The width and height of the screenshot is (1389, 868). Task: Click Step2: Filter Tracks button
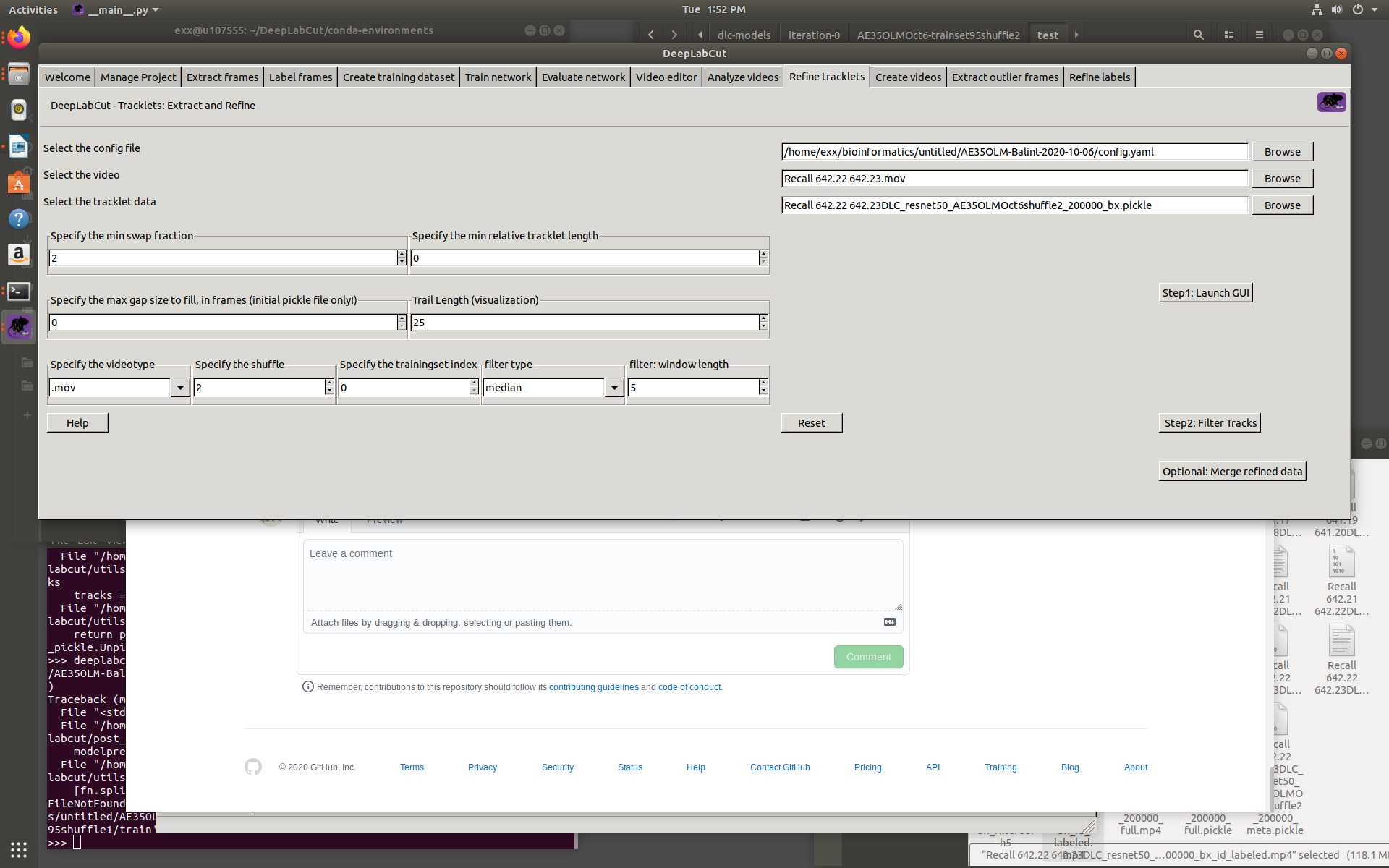[x=1210, y=423]
